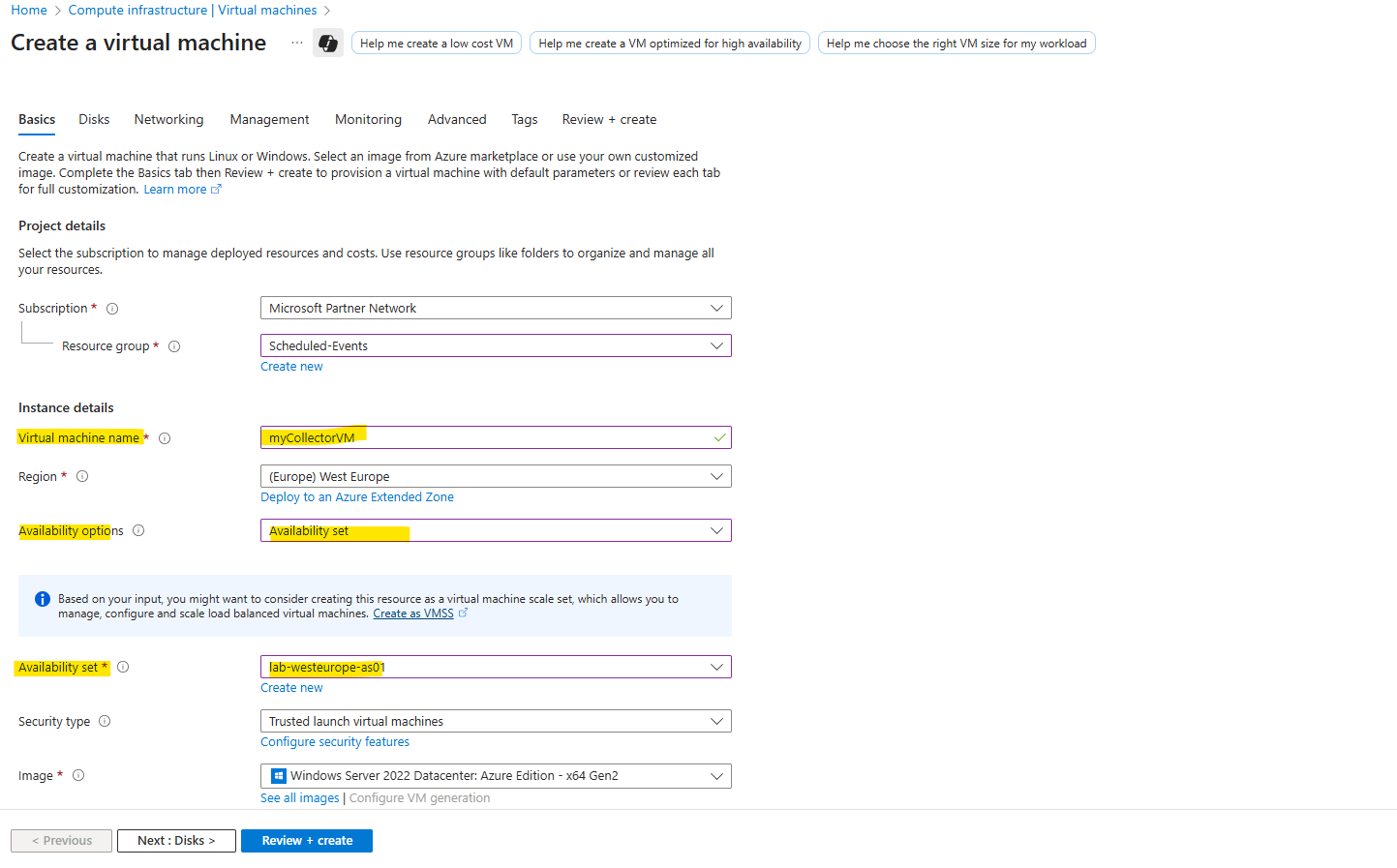The image size is (1397, 868).
Task: Switch to the Networking tab
Action: pyautogui.click(x=169, y=120)
